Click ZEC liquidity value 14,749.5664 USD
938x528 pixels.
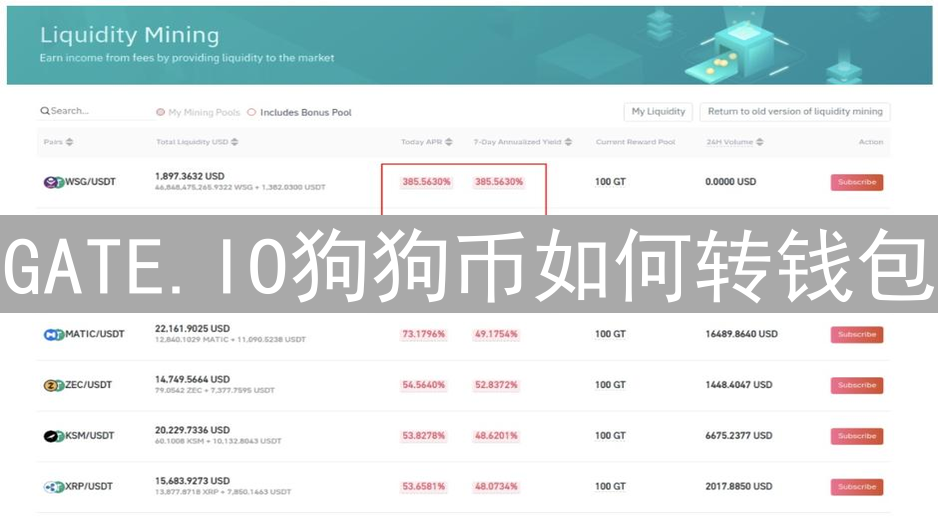coord(192,379)
